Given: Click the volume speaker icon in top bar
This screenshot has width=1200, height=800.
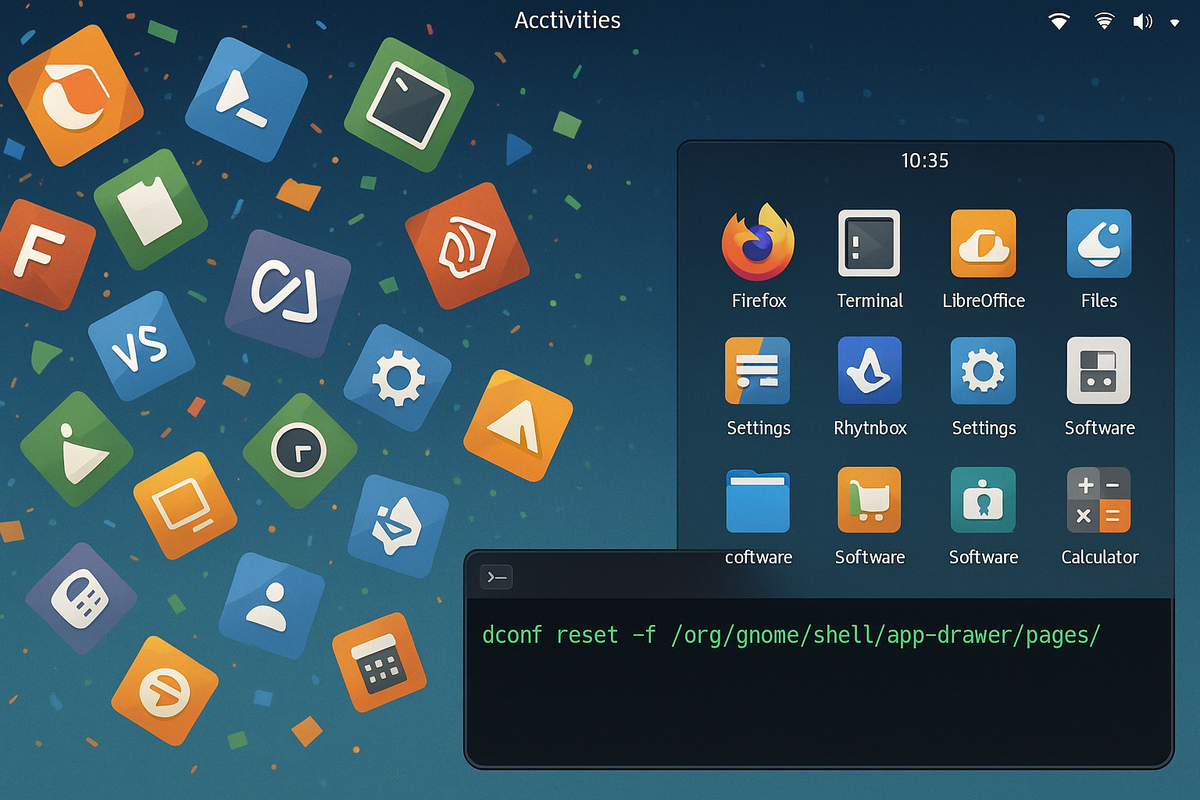Looking at the screenshot, I should pyautogui.click(x=1142, y=21).
